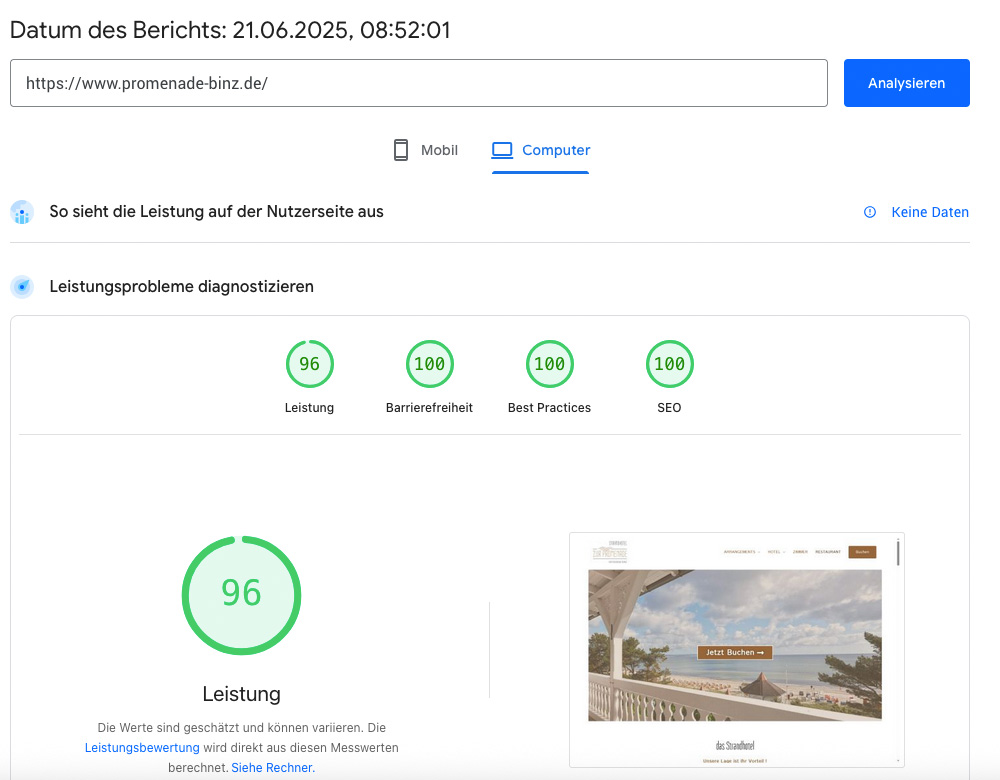1000x780 pixels.
Task: Open the Leistungsbewertung link
Action: 142,747
